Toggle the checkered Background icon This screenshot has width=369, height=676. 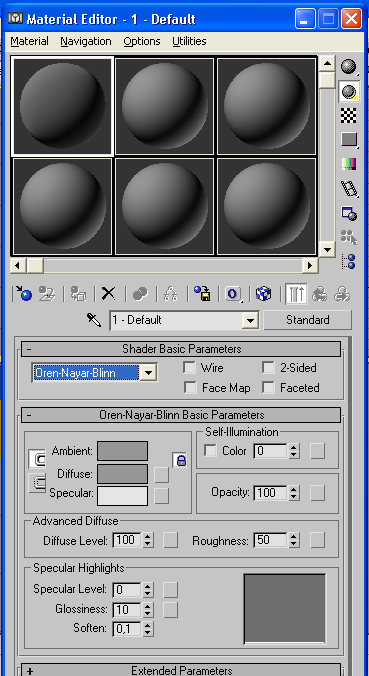tap(349, 115)
